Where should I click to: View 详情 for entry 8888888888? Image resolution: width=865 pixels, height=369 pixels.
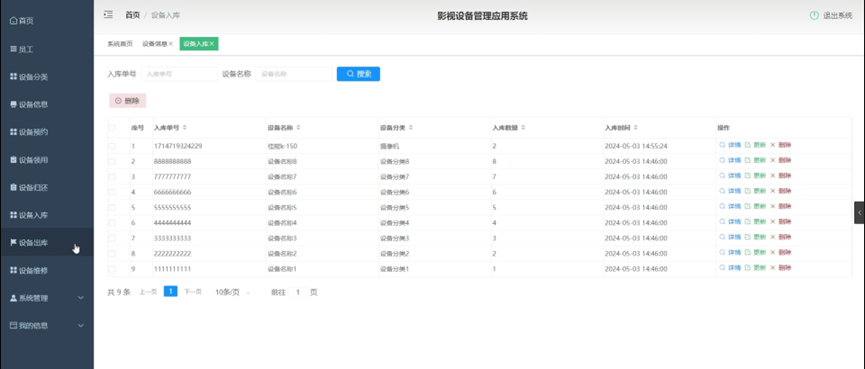click(x=730, y=161)
